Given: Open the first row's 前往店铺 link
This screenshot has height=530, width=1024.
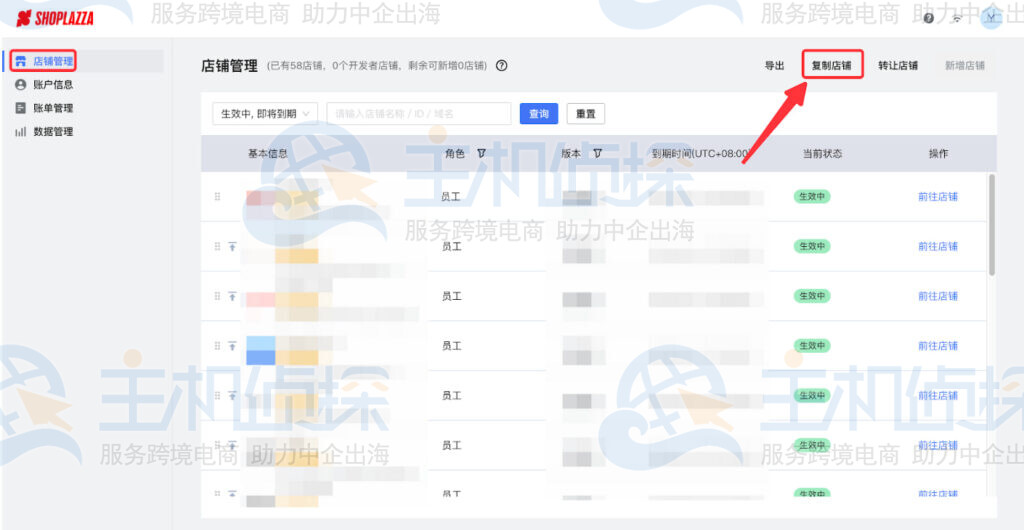Looking at the screenshot, I should click(x=937, y=197).
